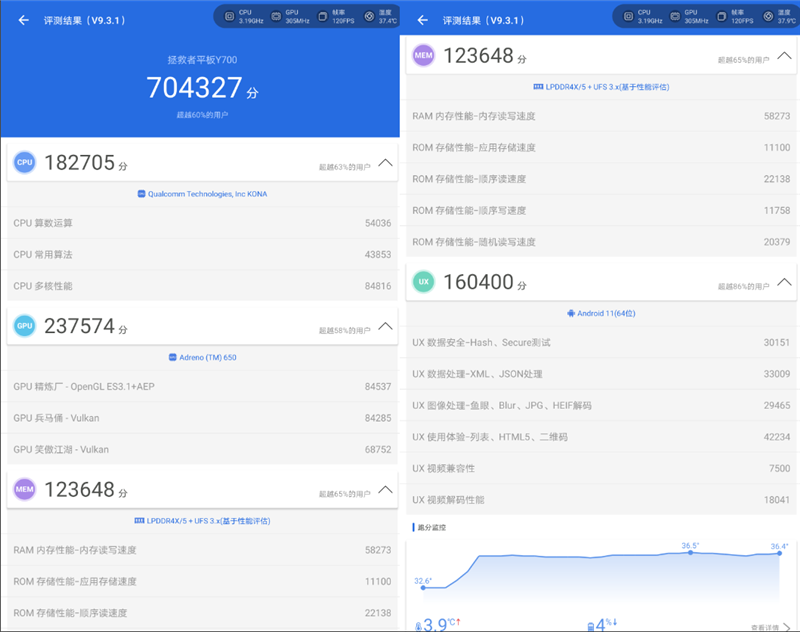Collapse the MEM 123648 section in left screen
This screenshot has width=800, height=632.
coord(385,490)
